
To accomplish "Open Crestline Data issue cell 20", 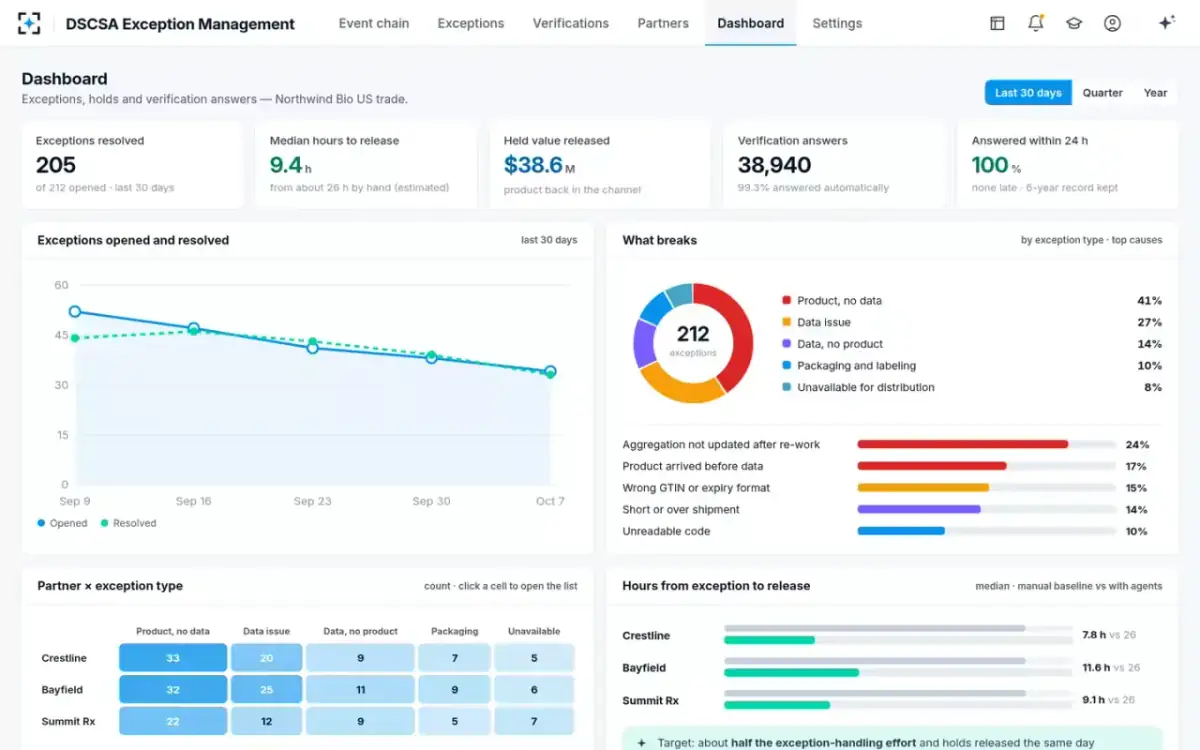I will tap(266, 658).
